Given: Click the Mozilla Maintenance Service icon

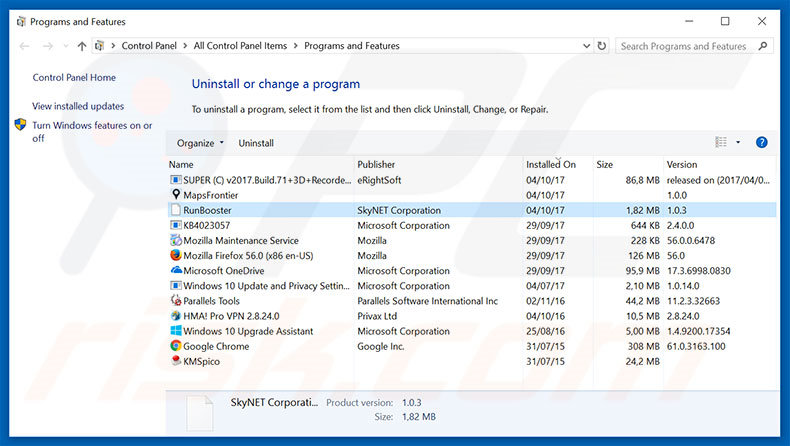Looking at the screenshot, I should [x=176, y=240].
